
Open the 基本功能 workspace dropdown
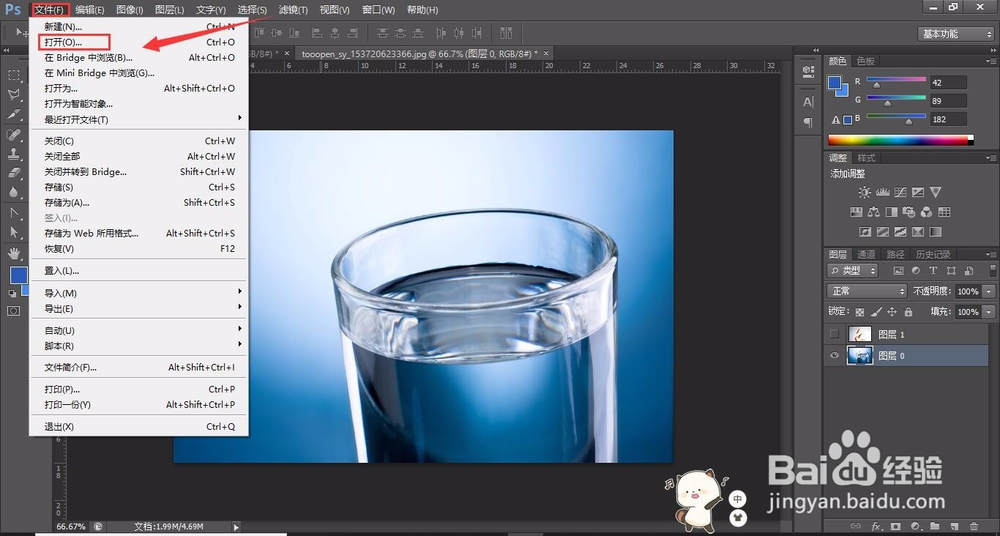click(x=955, y=34)
